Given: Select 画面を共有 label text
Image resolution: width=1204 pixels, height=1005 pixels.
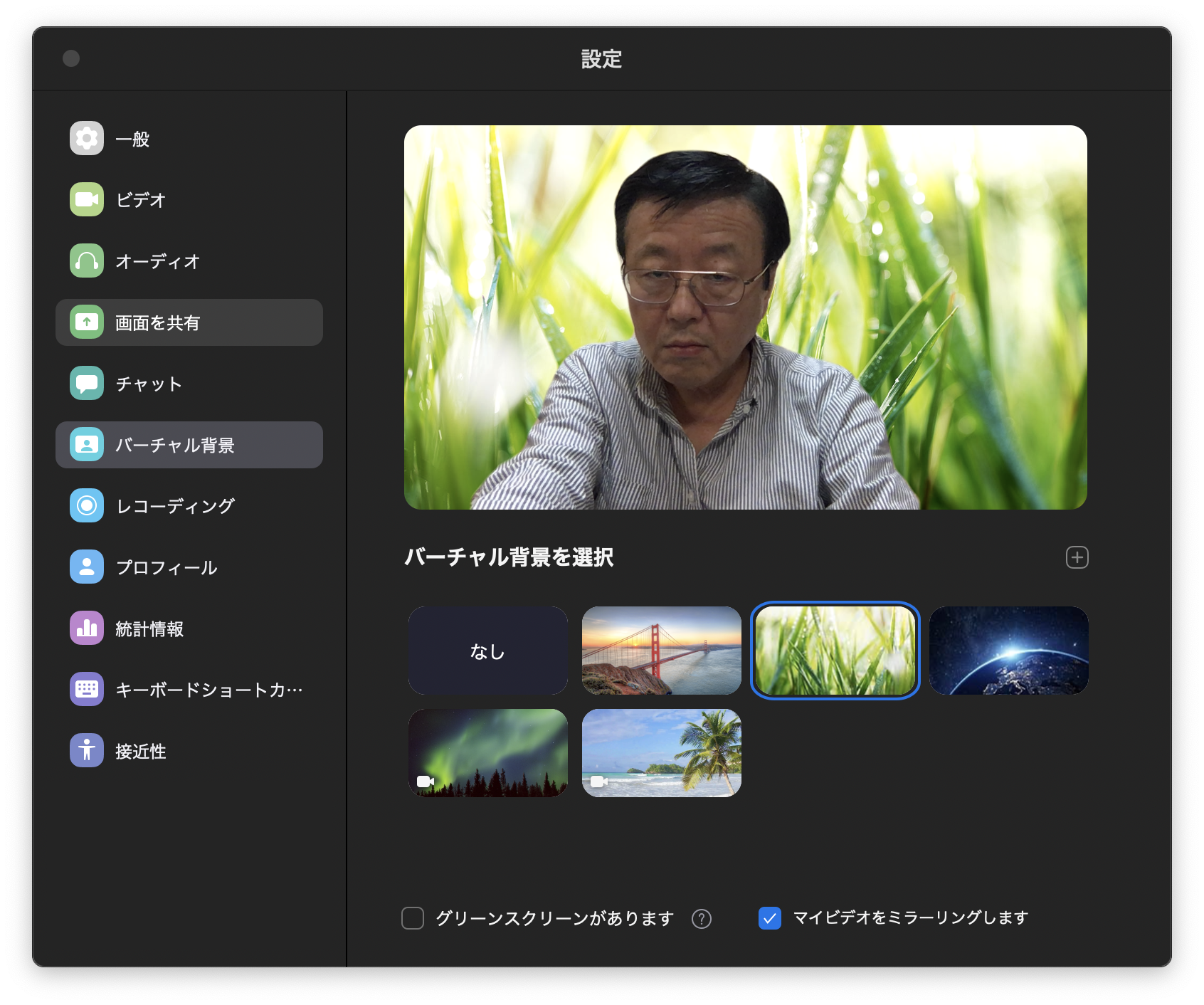Looking at the screenshot, I should (x=158, y=322).
